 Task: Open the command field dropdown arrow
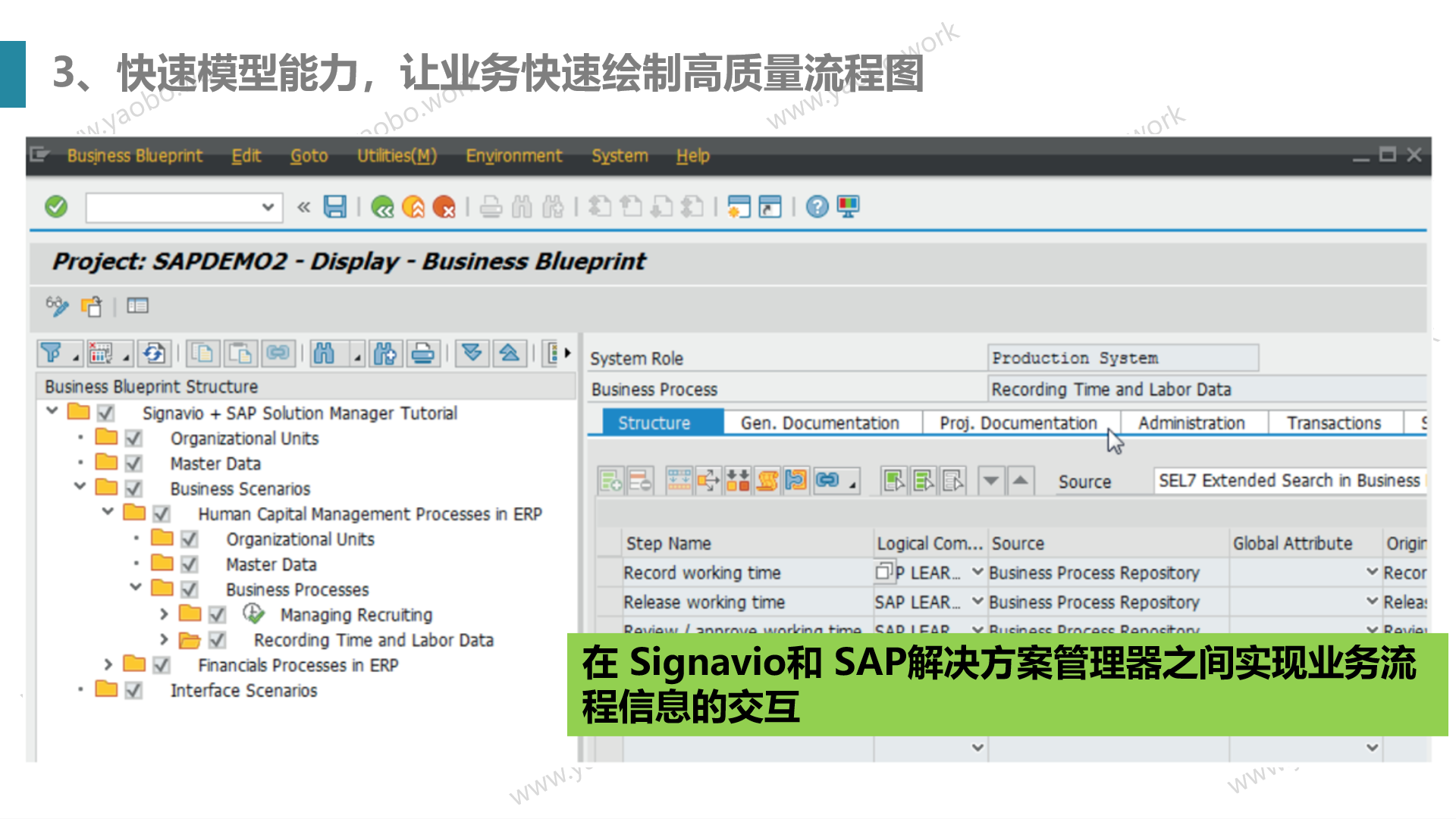pyautogui.click(x=268, y=206)
